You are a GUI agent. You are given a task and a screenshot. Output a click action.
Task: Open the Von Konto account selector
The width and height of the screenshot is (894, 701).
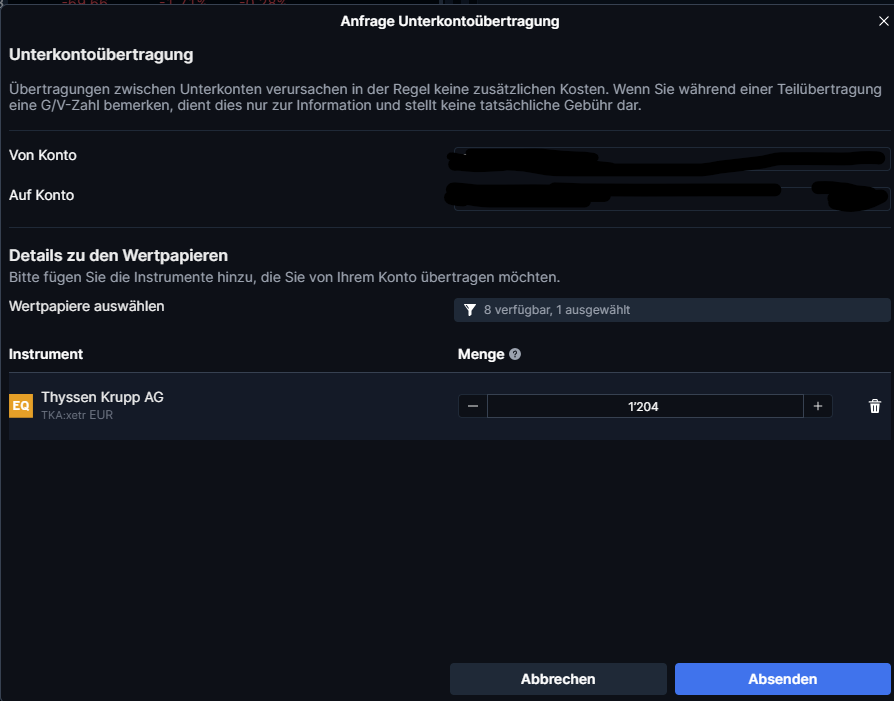click(672, 159)
